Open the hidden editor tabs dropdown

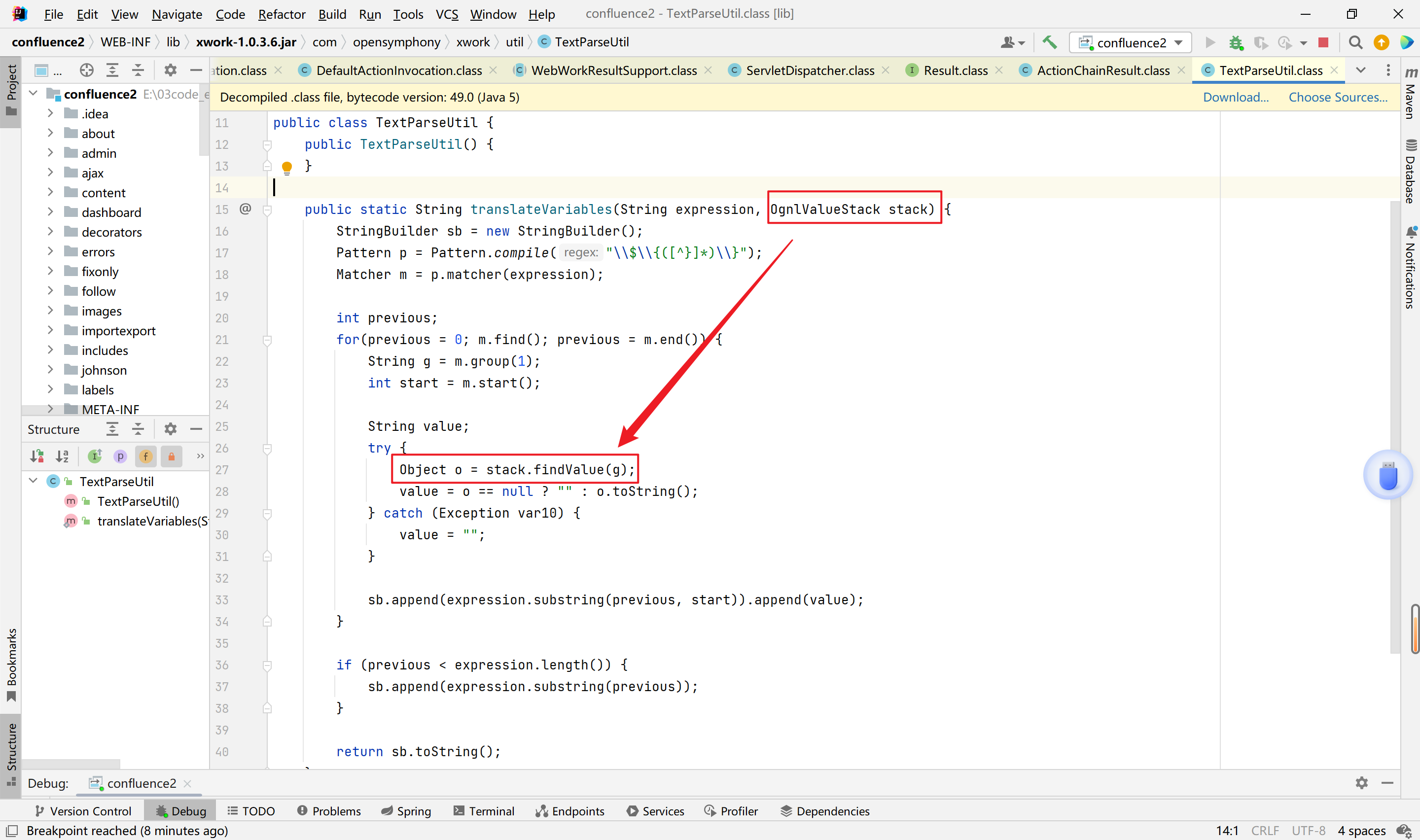(x=1361, y=70)
